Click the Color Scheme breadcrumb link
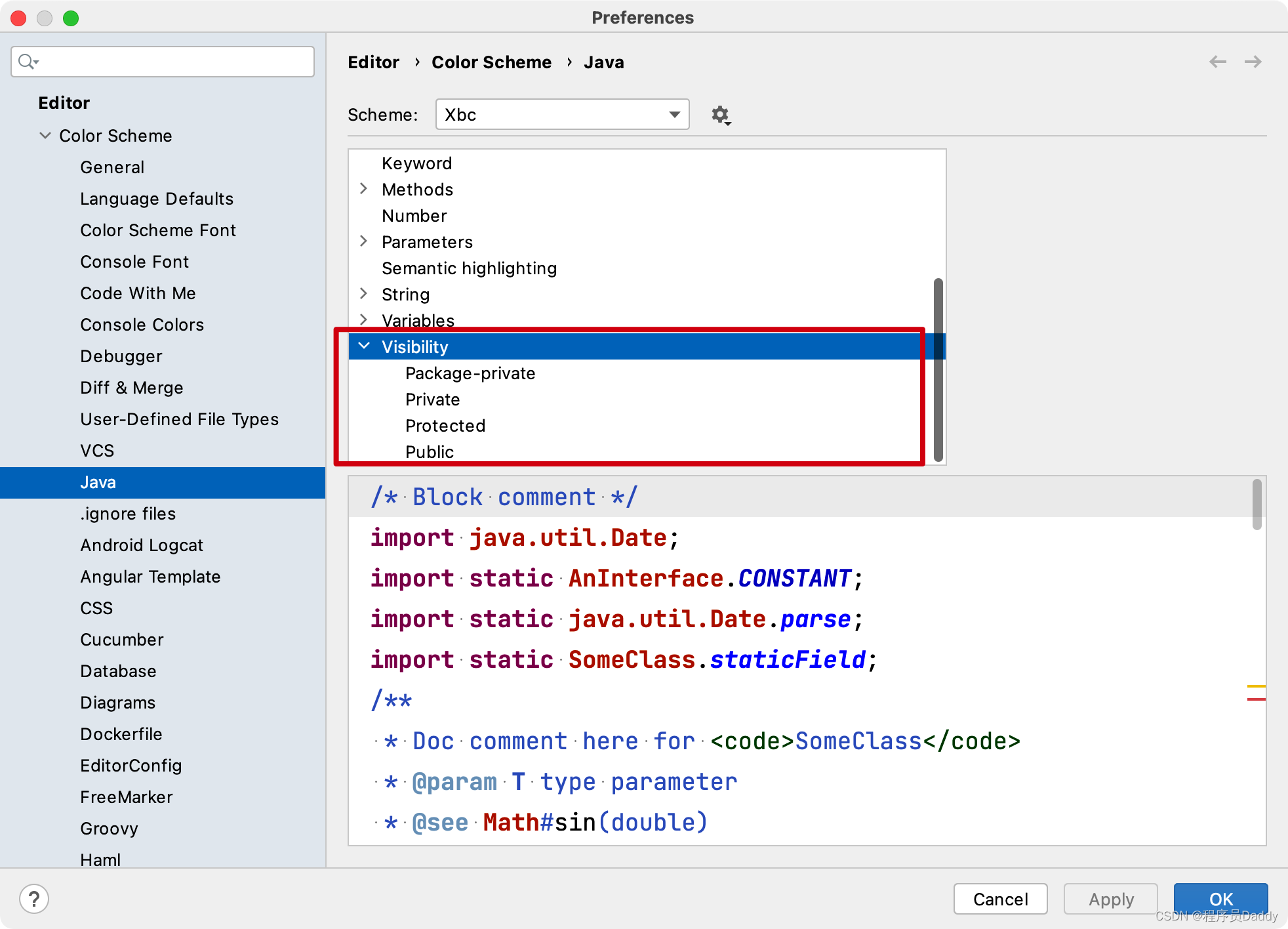This screenshot has width=1288, height=929. pyautogui.click(x=491, y=62)
